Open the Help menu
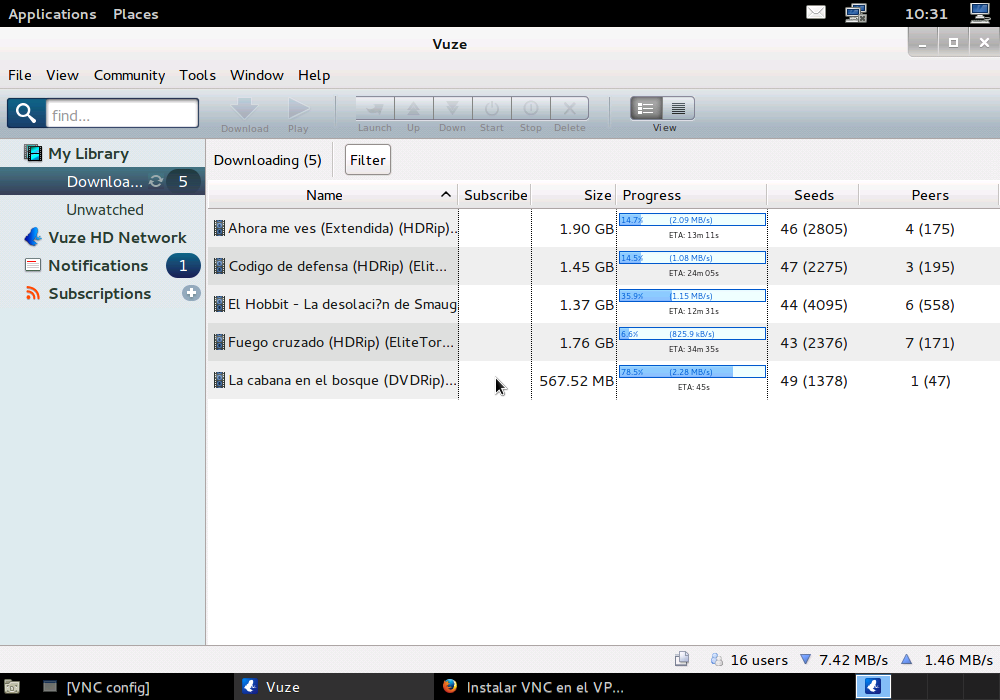The height and width of the screenshot is (700, 1000). [314, 75]
